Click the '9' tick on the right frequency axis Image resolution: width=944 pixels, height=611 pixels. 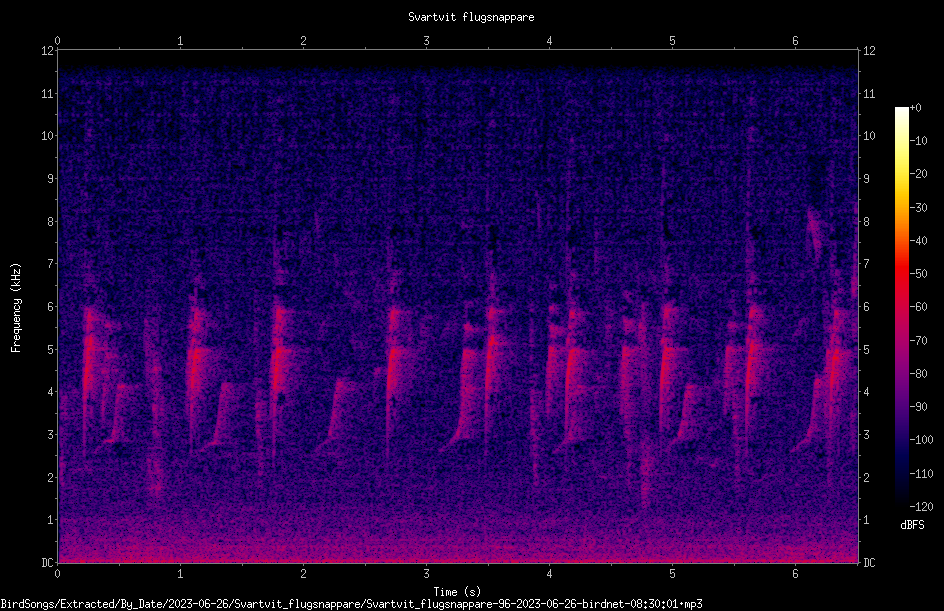click(866, 179)
